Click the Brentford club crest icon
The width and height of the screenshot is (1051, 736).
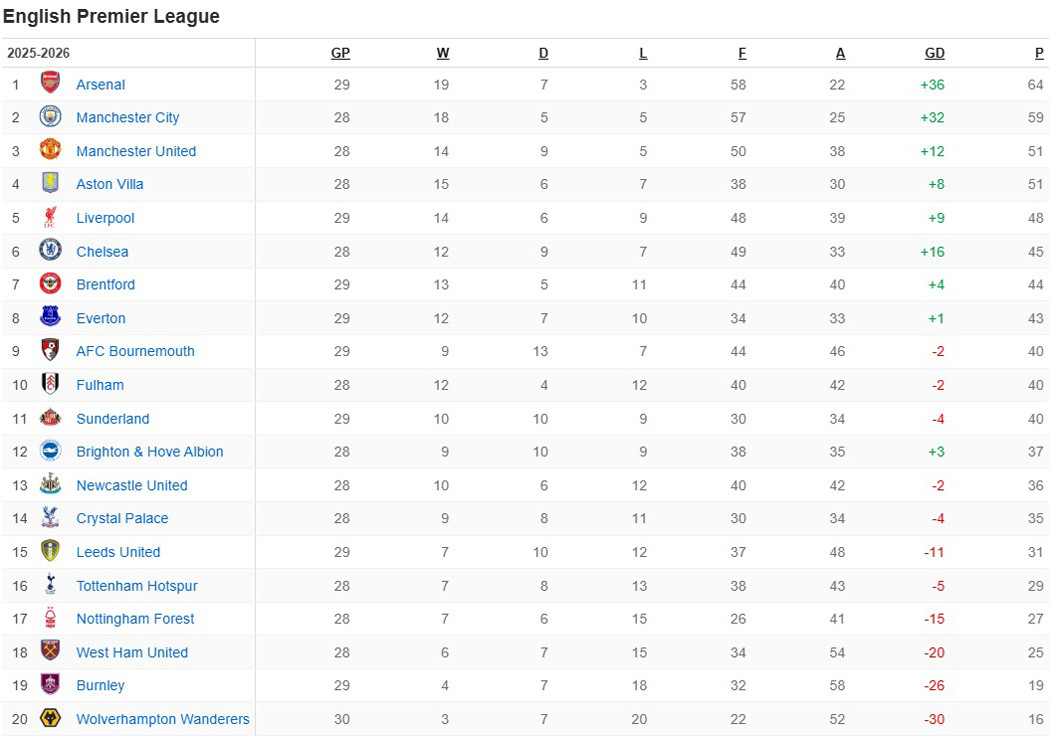pyautogui.click(x=50, y=284)
